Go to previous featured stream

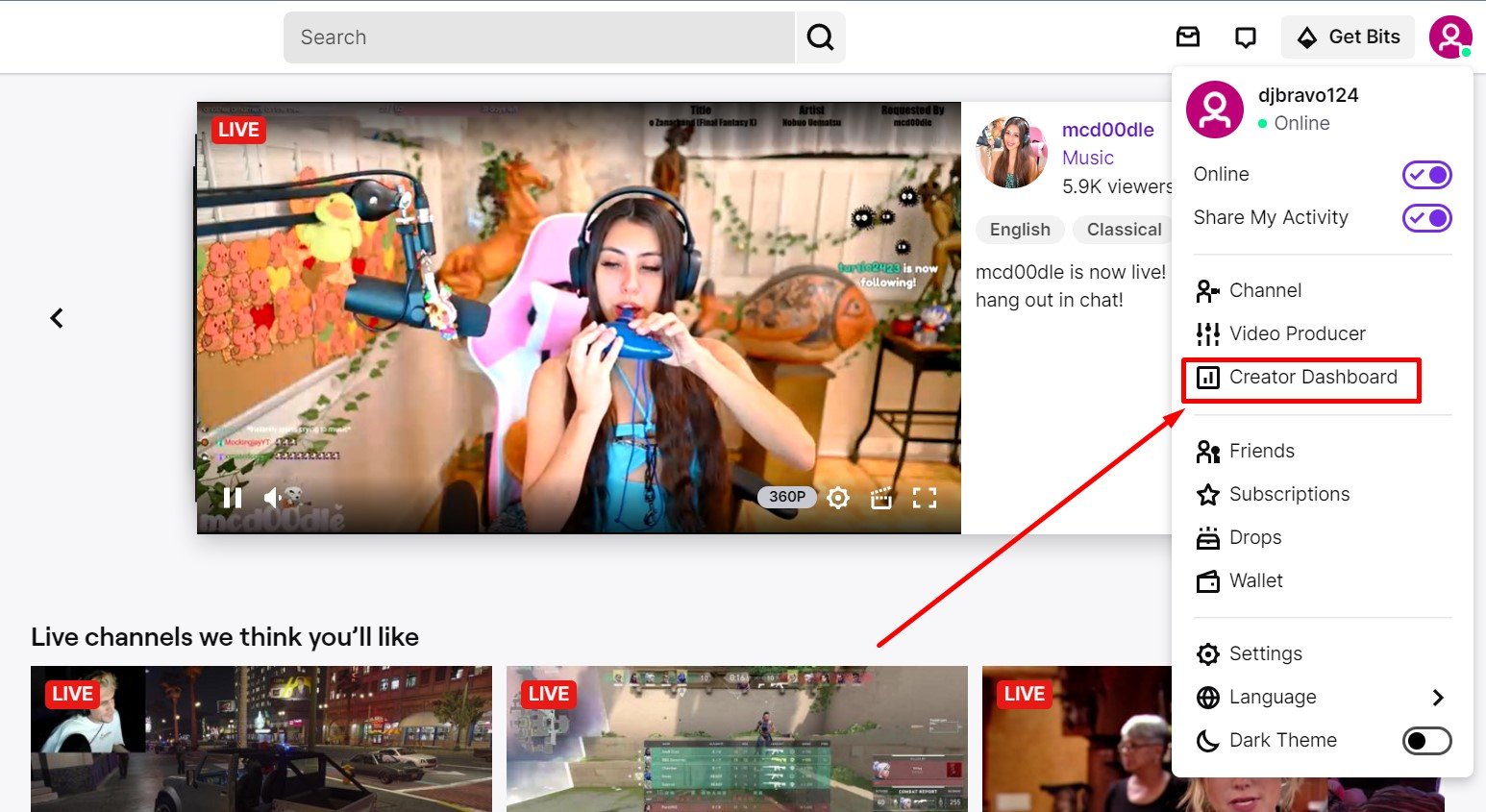[57, 318]
